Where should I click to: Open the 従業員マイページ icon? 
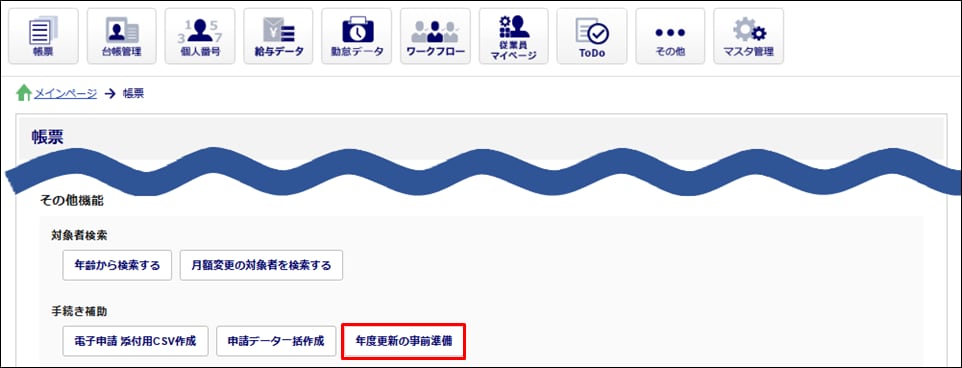514,36
